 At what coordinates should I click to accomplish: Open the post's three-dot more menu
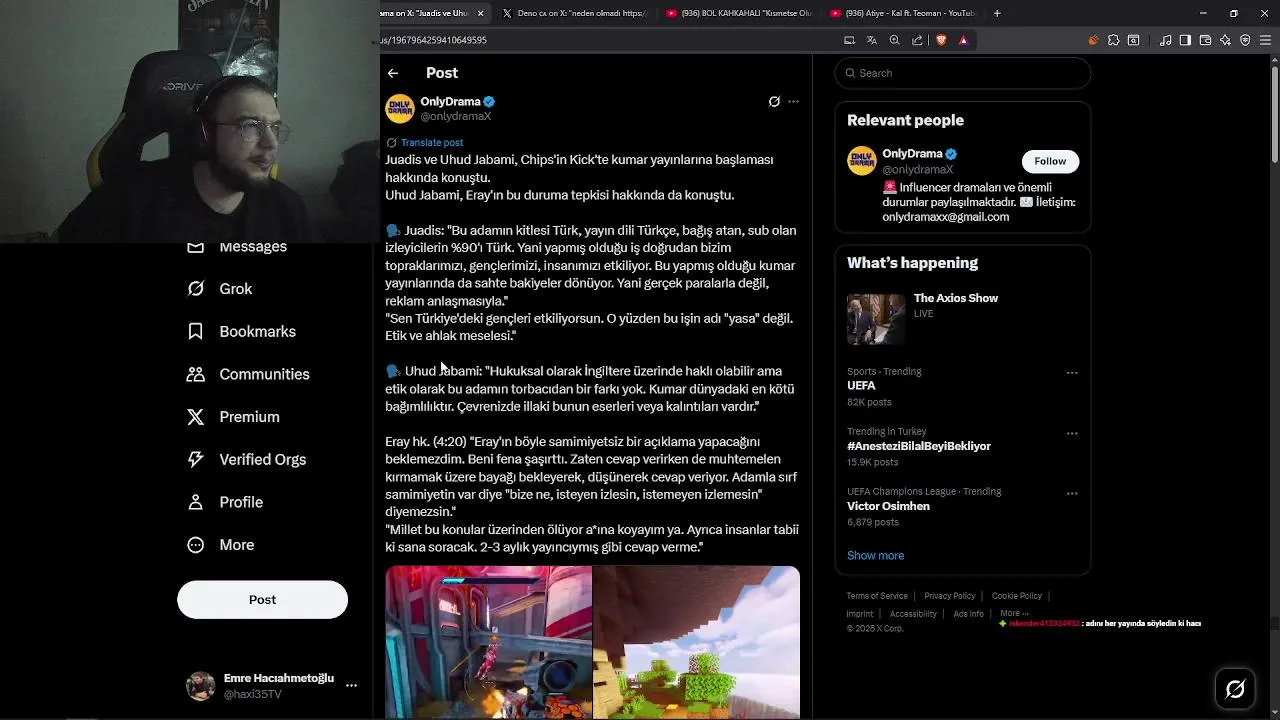tap(794, 102)
